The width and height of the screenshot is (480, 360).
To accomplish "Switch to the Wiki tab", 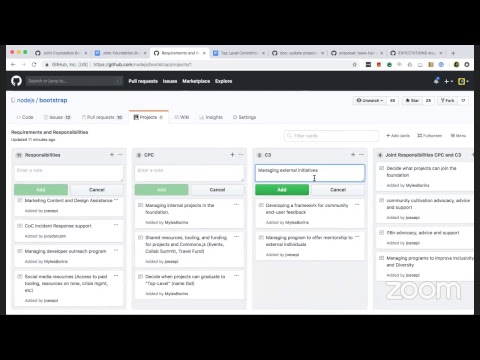I will pyautogui.click(x=182, y=117).
